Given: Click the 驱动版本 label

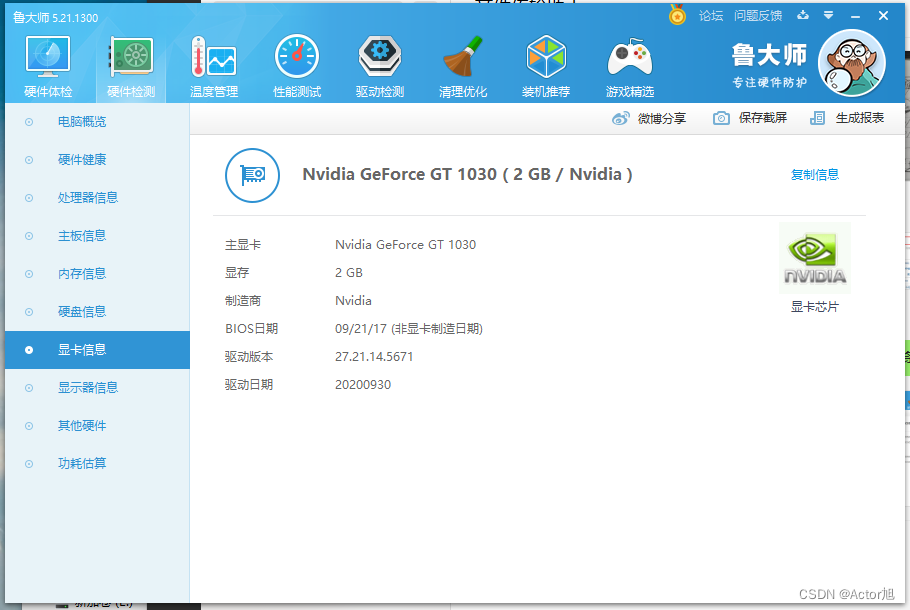Looking at the screenshot, I should point(249,357).
